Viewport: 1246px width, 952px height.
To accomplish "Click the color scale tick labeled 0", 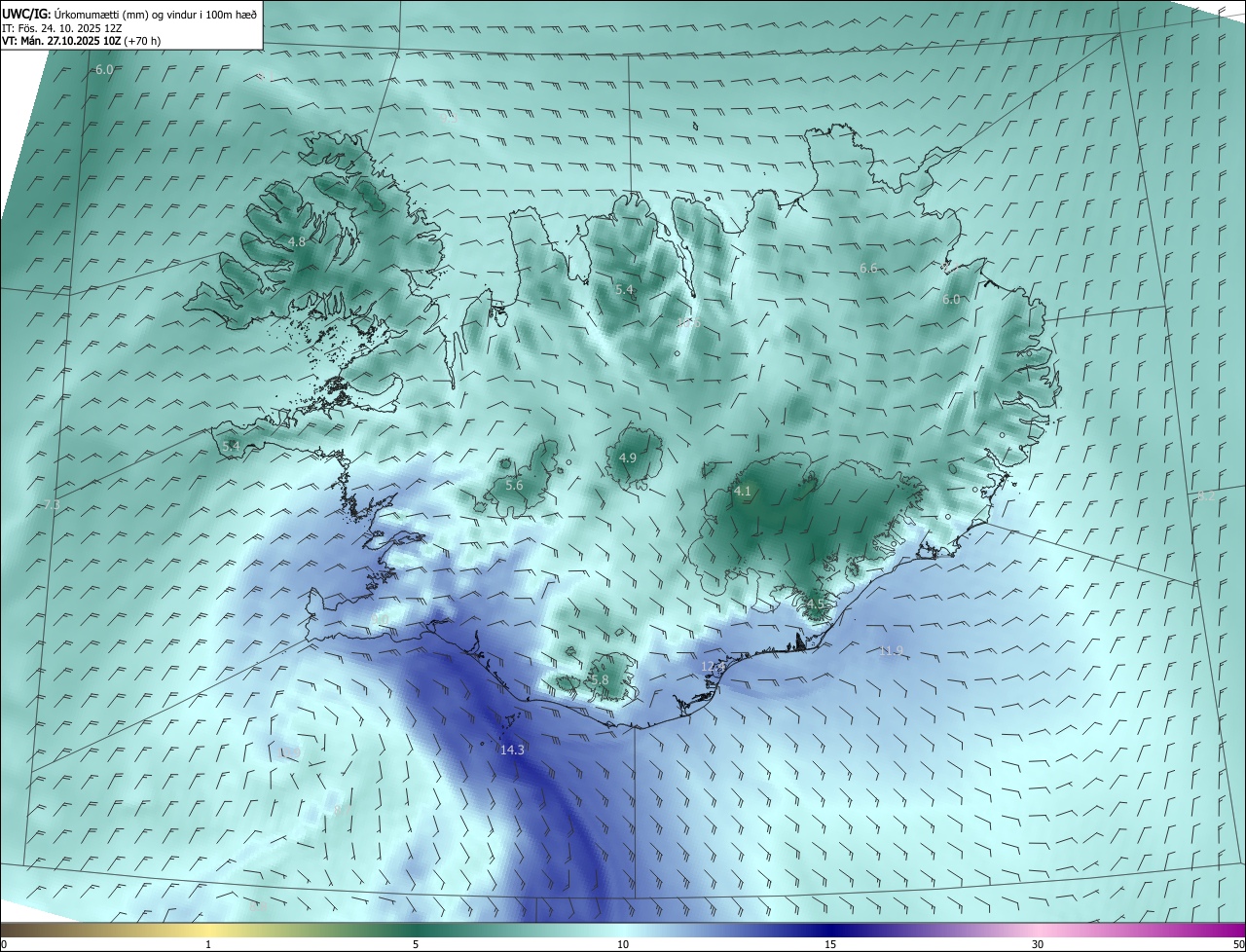I will 4,944.
